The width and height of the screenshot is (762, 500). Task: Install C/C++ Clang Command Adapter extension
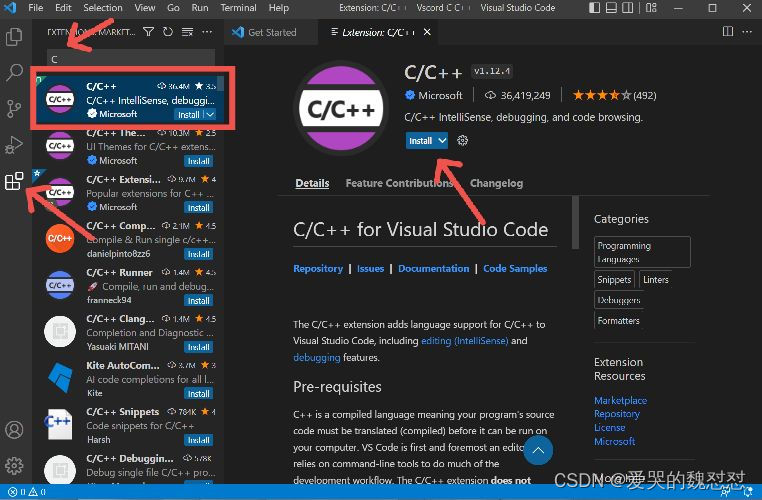[x=199, y=347]
